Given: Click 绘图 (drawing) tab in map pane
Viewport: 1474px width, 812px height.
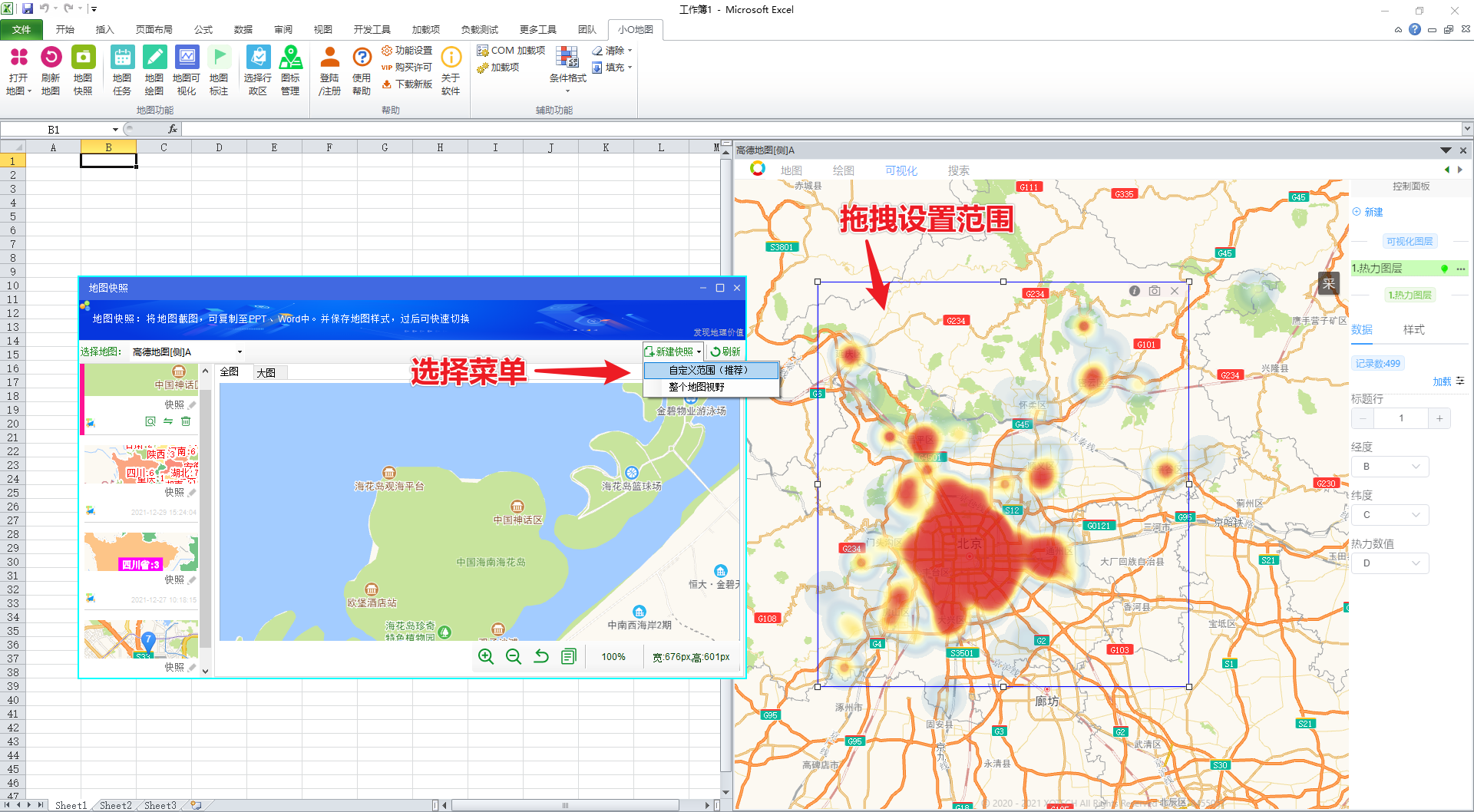Looking at the screenshot, I should pyautogui.click(x=844, y=170).
